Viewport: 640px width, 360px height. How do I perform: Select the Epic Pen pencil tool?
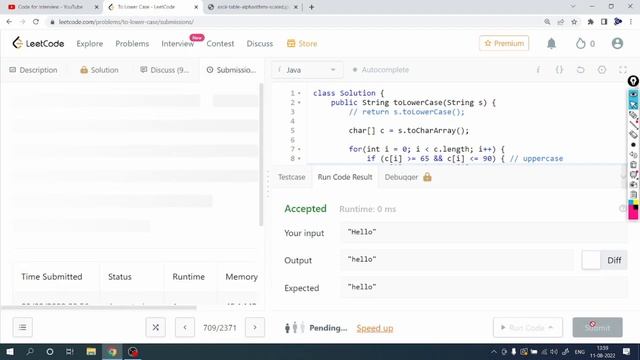(633, 115)
